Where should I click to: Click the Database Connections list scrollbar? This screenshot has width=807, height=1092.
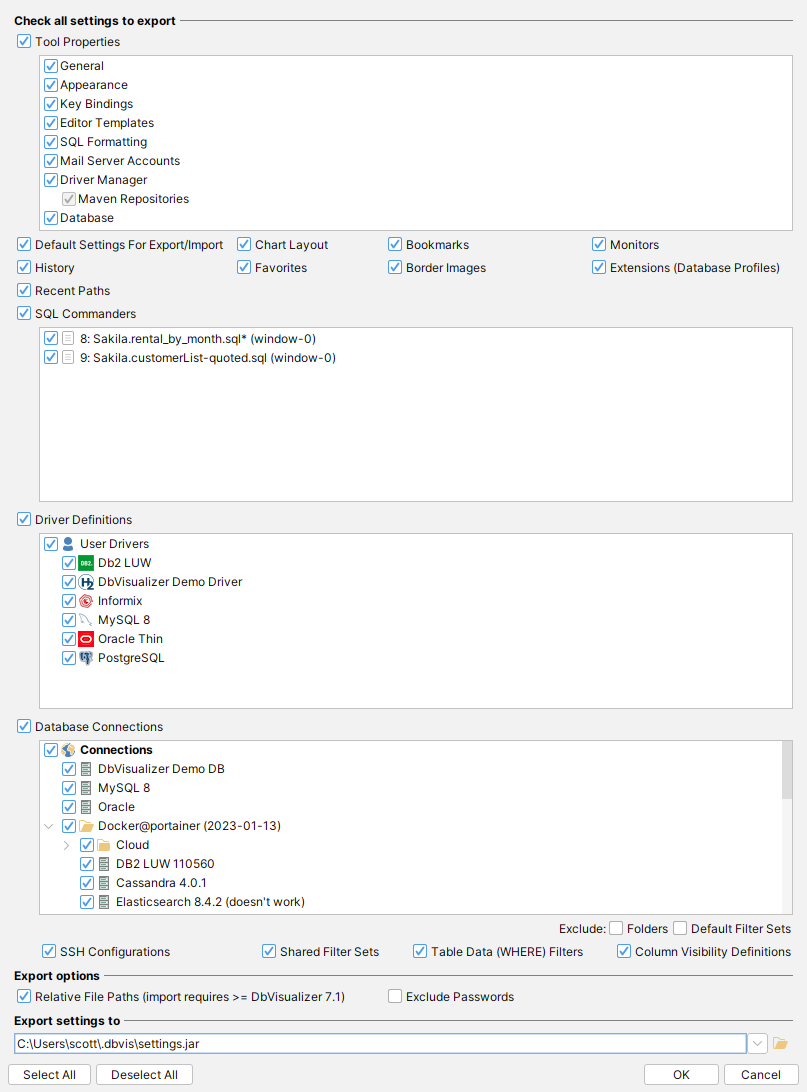tap(787, 770)
